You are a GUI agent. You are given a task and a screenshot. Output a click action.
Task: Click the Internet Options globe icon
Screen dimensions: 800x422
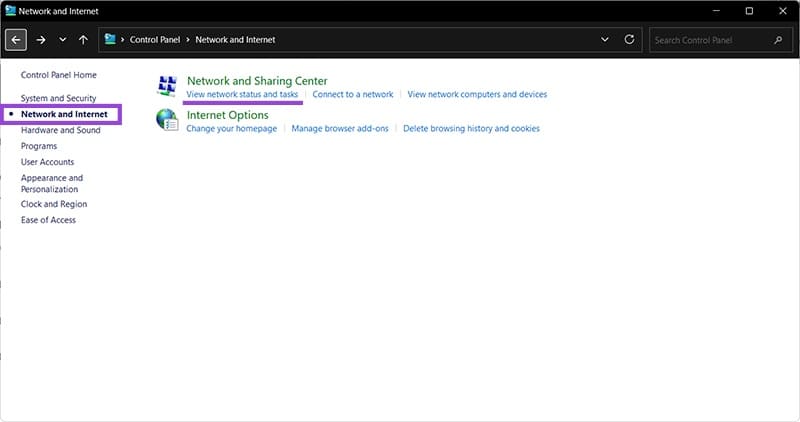(x=167, y=121)
